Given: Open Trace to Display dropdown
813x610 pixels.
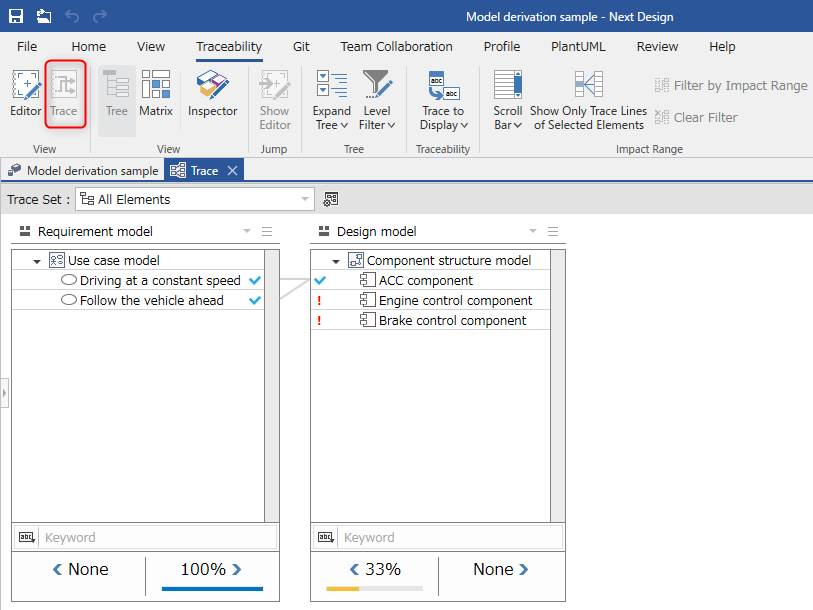Looking at the screenshot, I should pos(443,100).
